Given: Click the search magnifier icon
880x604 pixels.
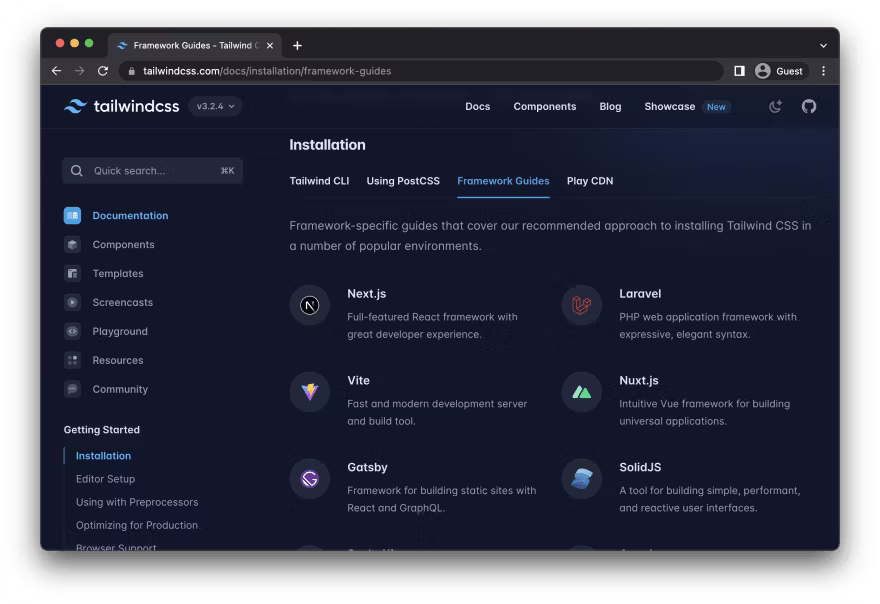Looking at the screenshot, I should 77,171.
